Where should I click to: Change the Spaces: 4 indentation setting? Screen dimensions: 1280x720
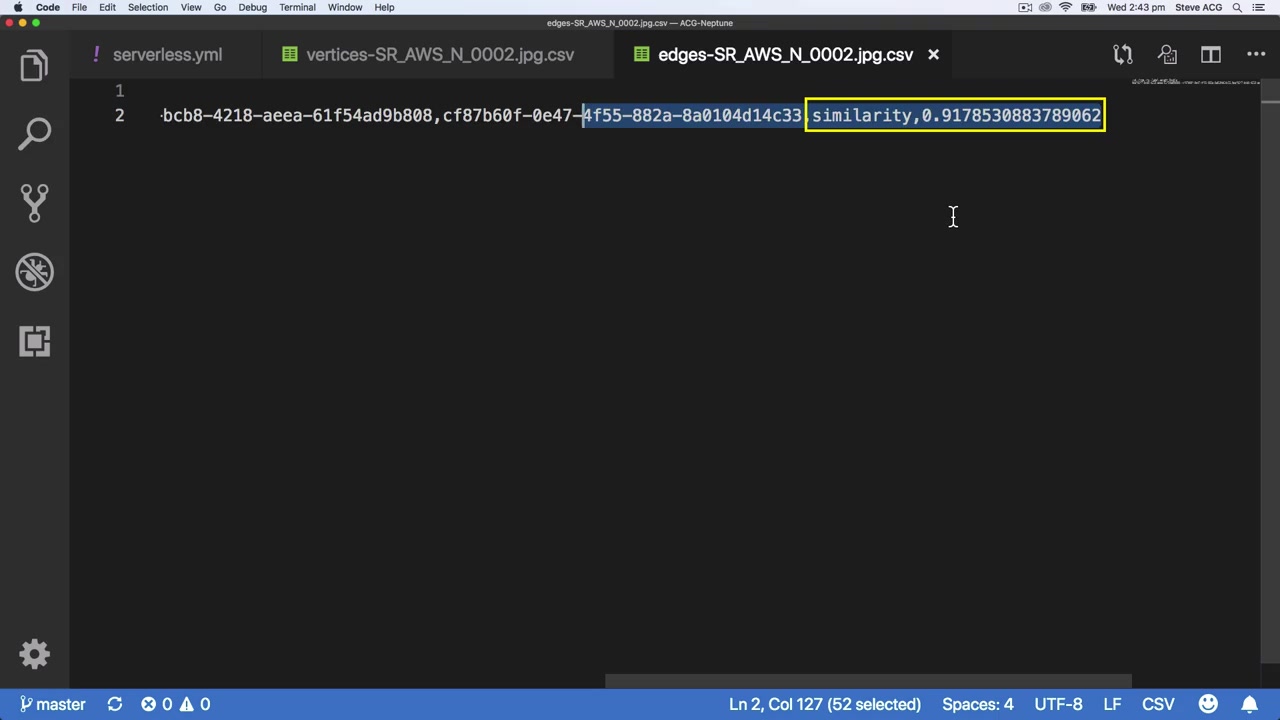coord(977,704)
